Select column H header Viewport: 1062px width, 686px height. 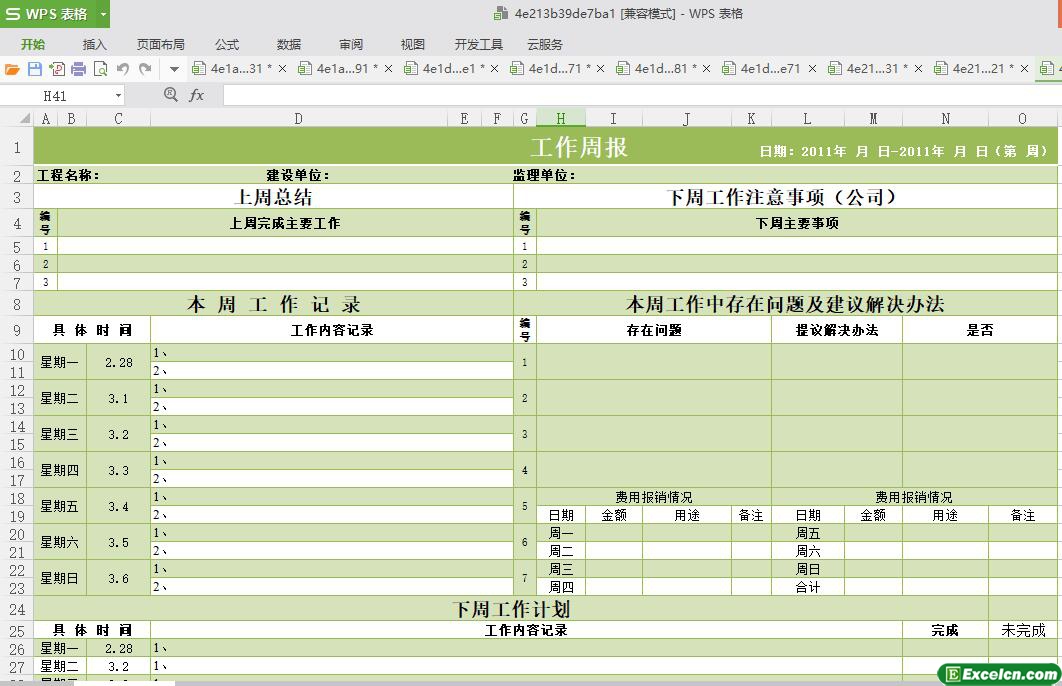click(x=560, y=119)
